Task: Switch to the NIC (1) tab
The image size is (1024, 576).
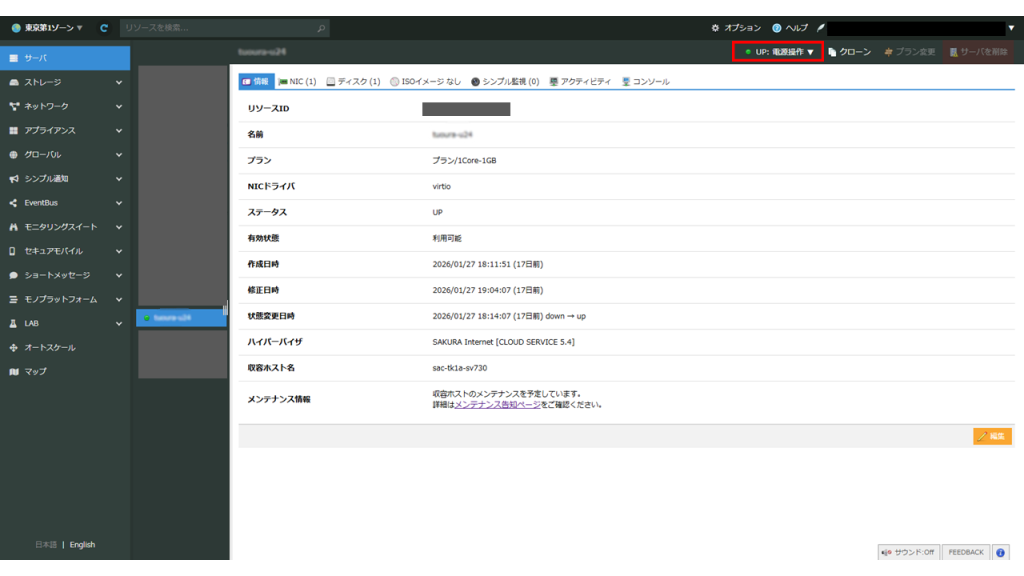Action: 297,82
